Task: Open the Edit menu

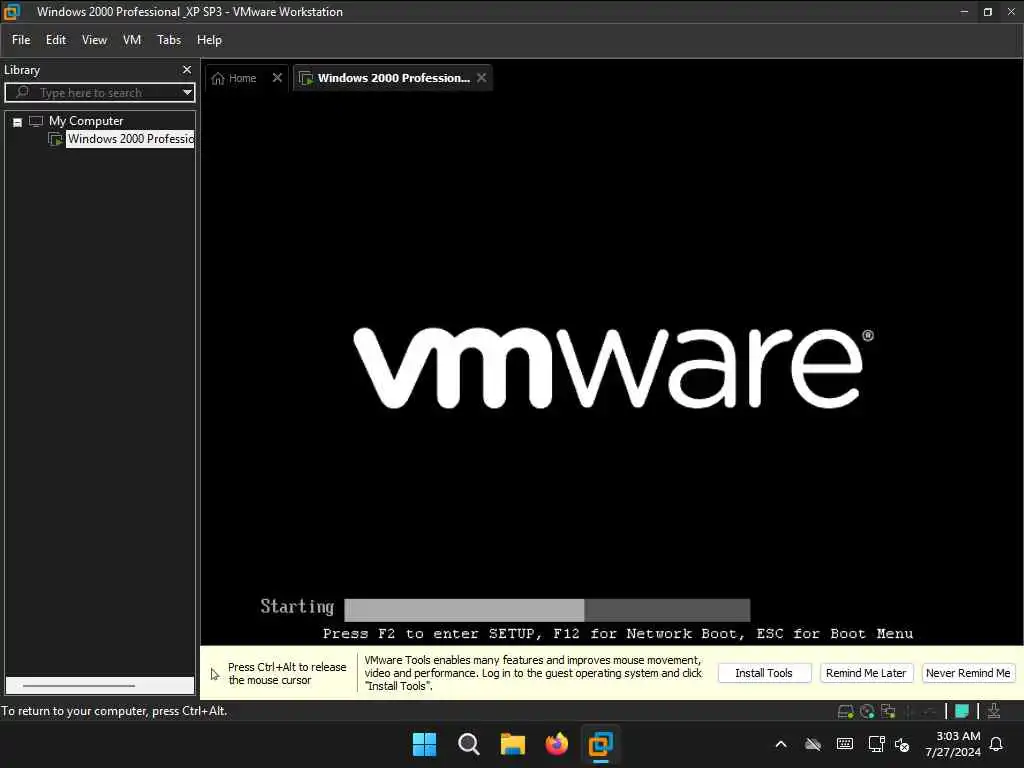Action: (x=56, y=40)
